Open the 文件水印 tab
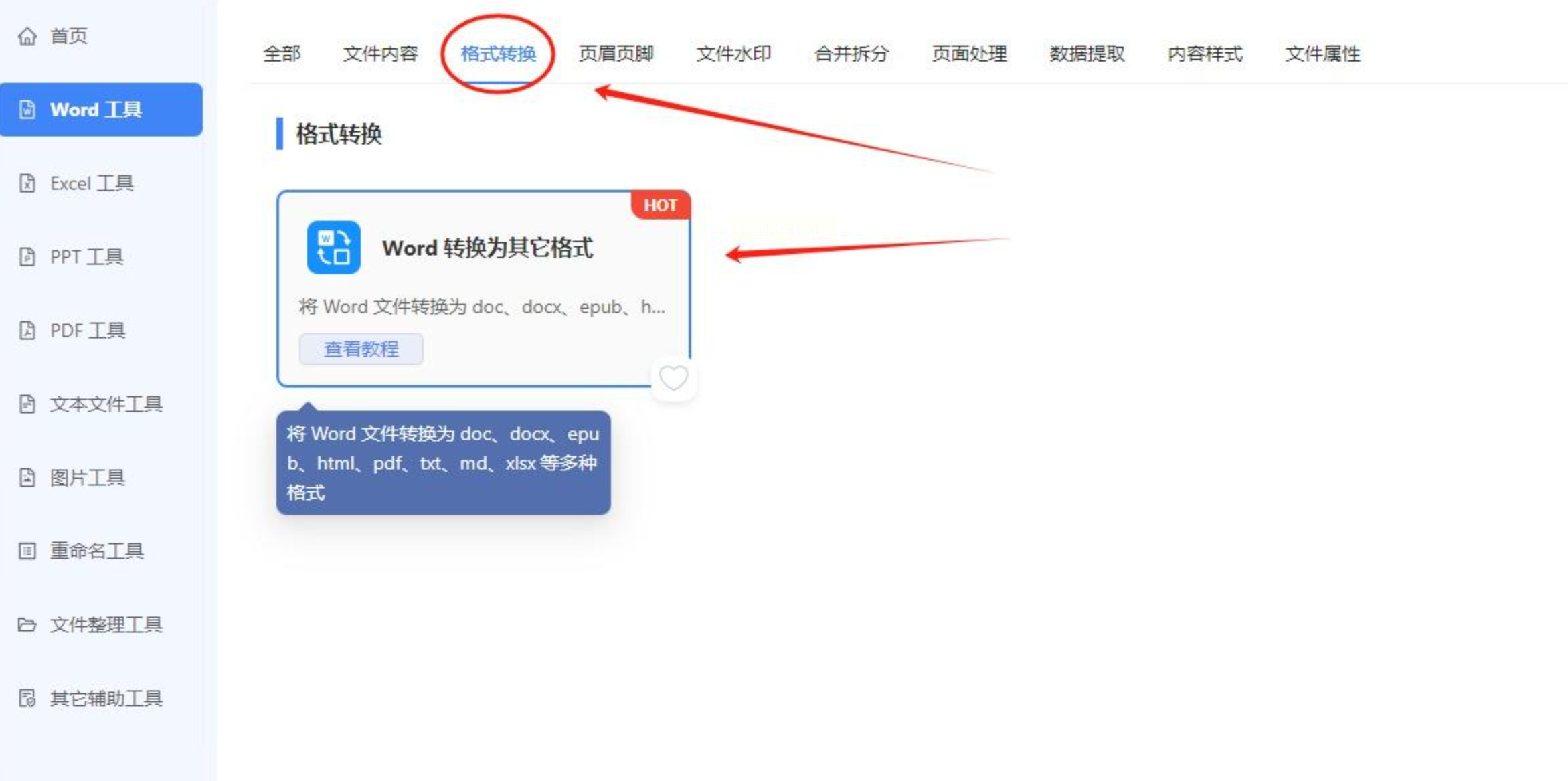1568x781 pixels. [733, 54]
